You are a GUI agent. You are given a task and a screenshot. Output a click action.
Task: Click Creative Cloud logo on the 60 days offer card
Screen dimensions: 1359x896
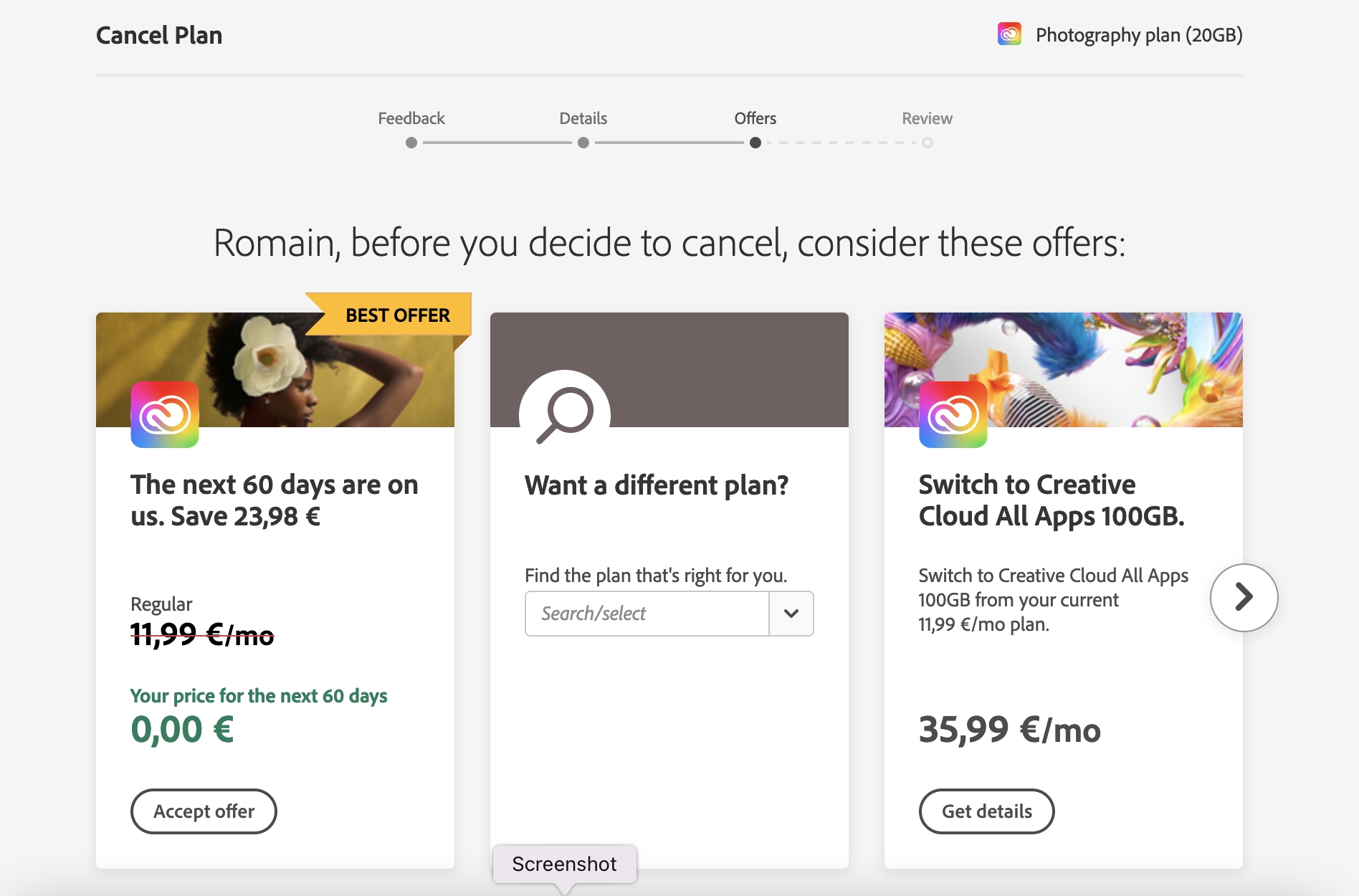[x=165, y=414]
